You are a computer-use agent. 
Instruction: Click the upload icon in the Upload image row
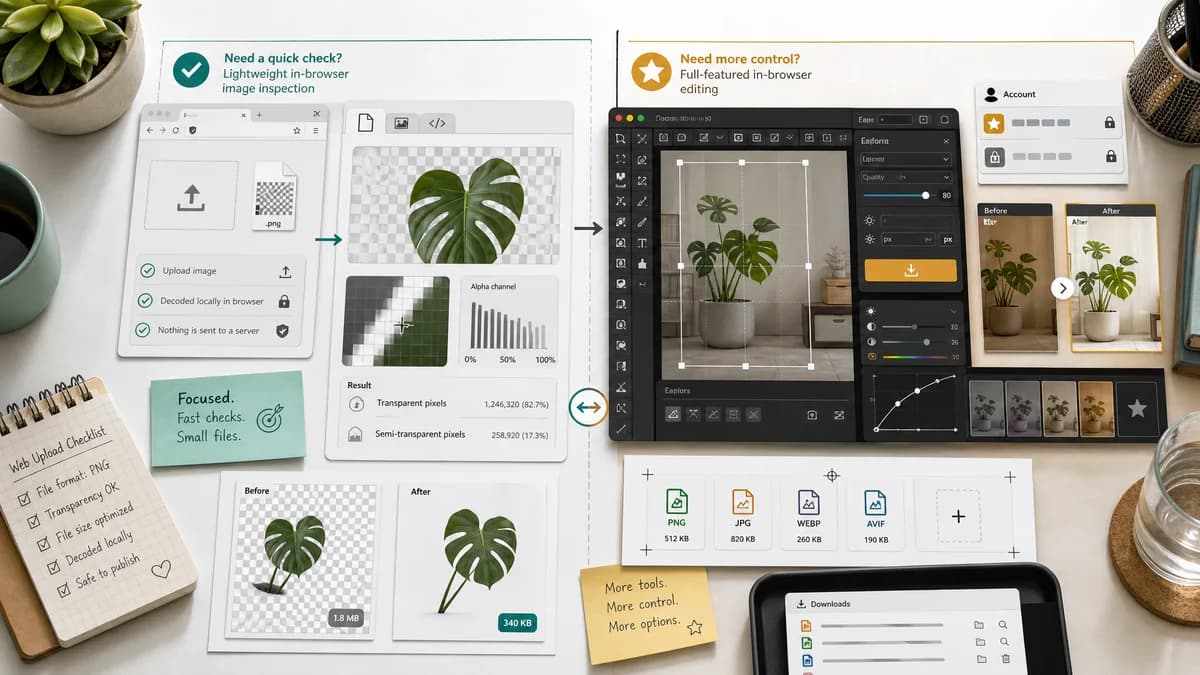(x=285, y=272)
